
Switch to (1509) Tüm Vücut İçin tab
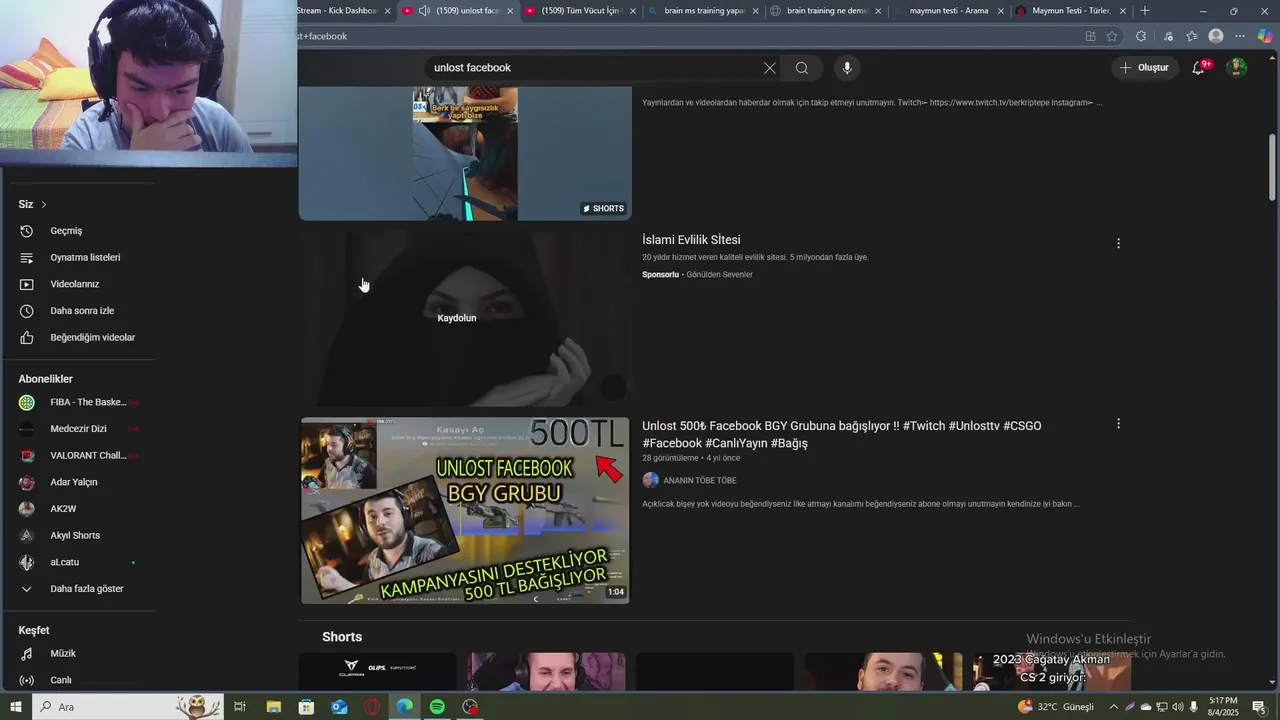[580, 11]
